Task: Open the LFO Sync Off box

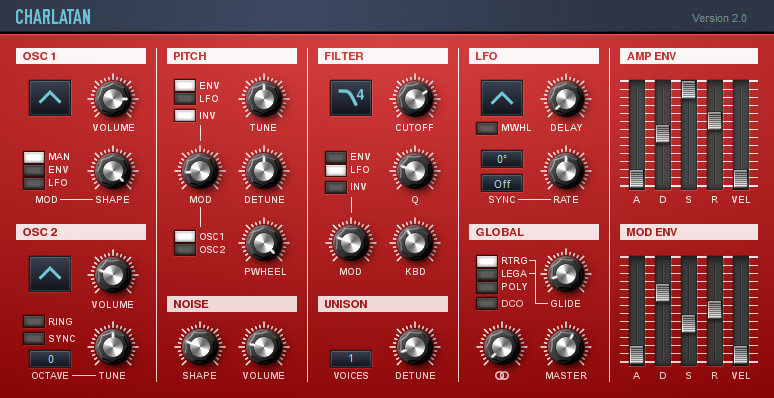Action: (502, 183)
